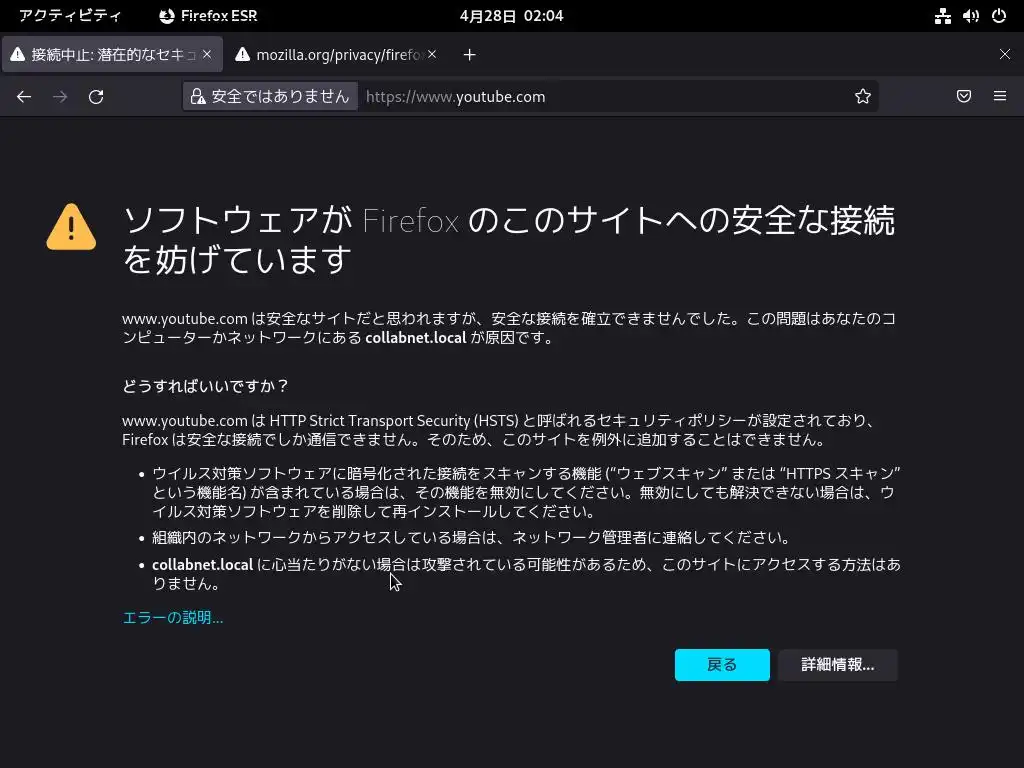Click the yellow warning triangle icon
The image size is (1024, 768).
click(71, 227)
